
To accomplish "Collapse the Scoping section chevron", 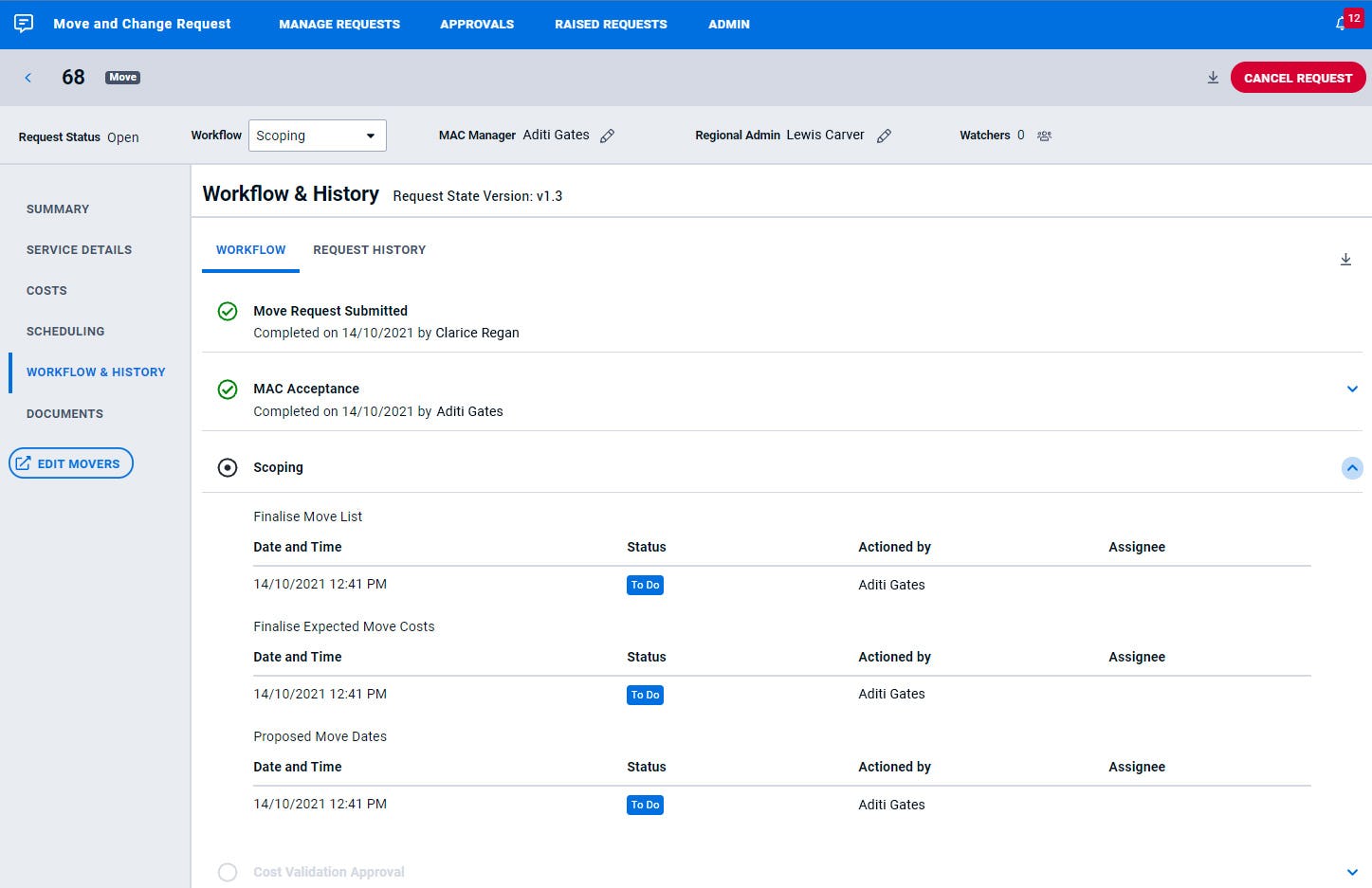I will (x=1352, y=467).
